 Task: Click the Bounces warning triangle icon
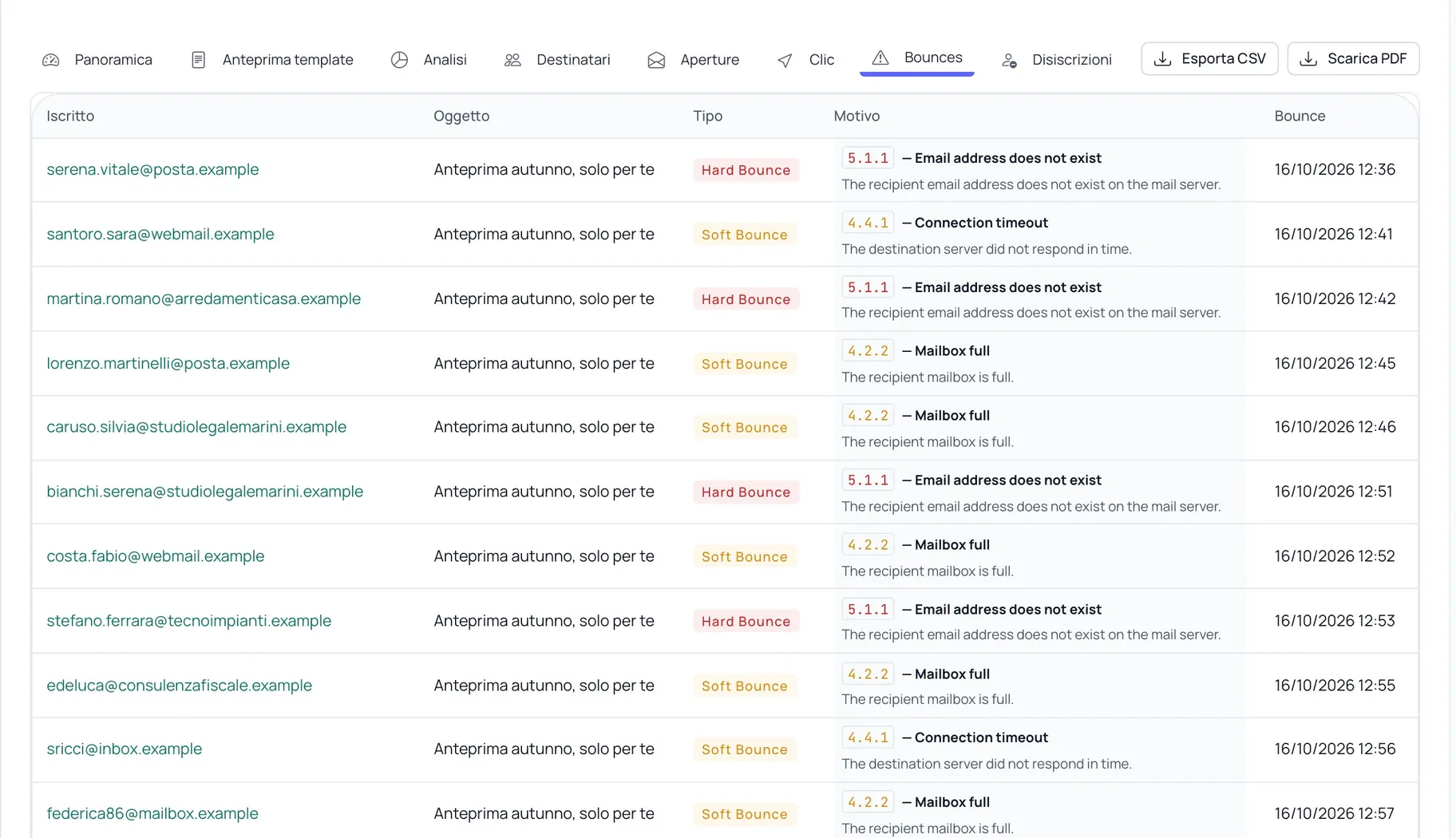(880, 57)
